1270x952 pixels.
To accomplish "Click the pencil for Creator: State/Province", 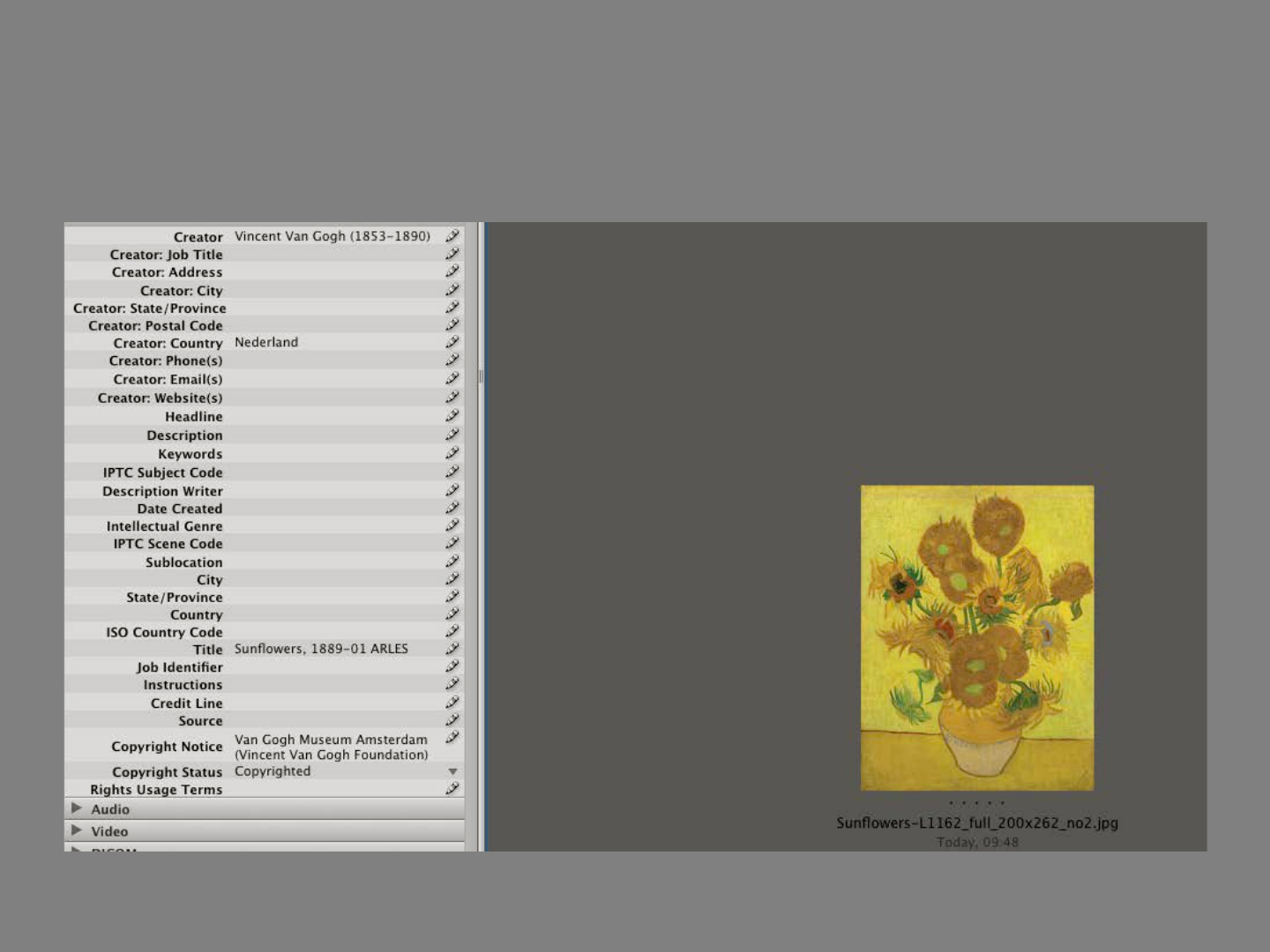I will [x=452, y=308].
